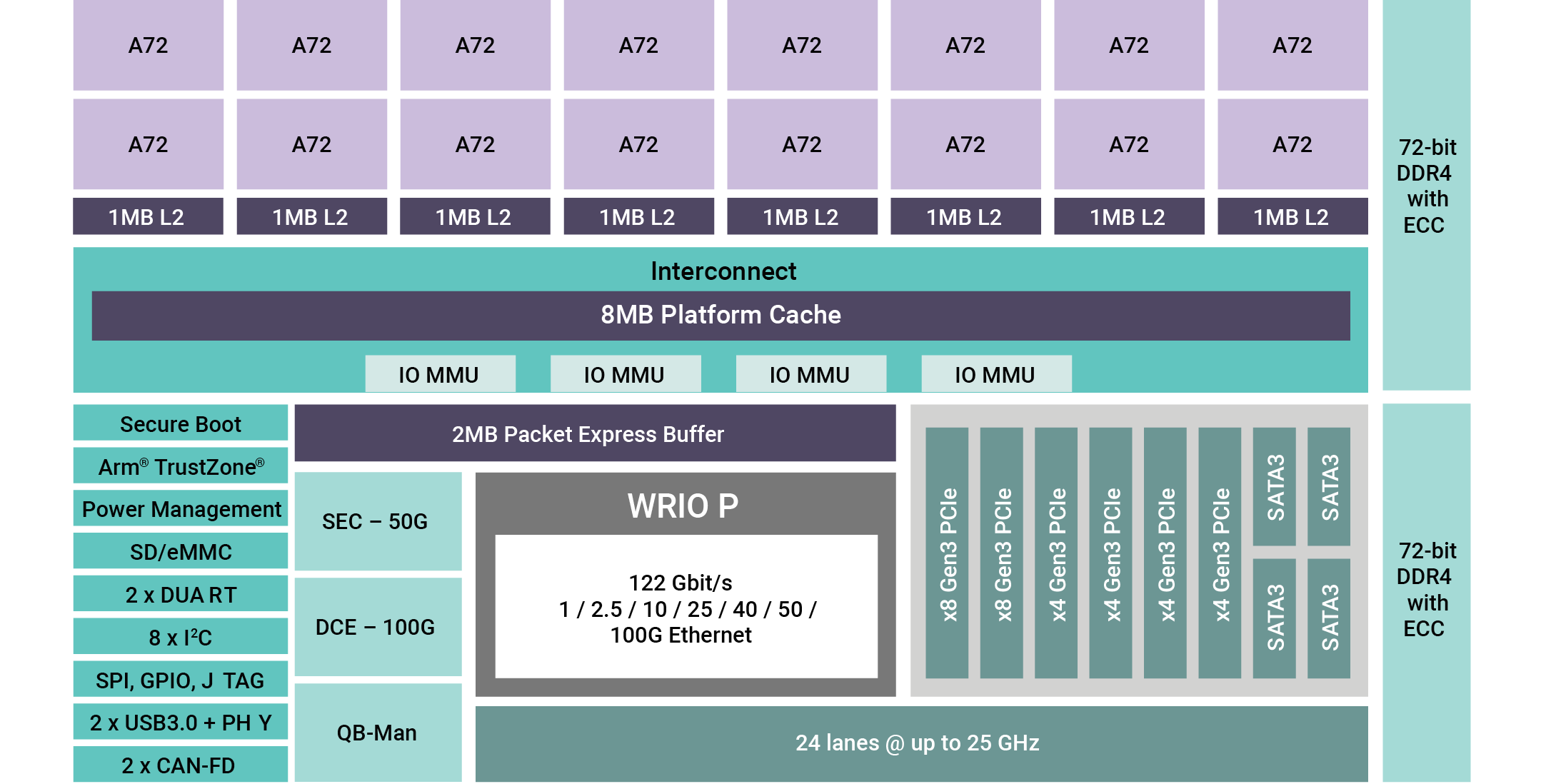Click the leftmost x8 Gen3 PCIe column

[947, 553]
